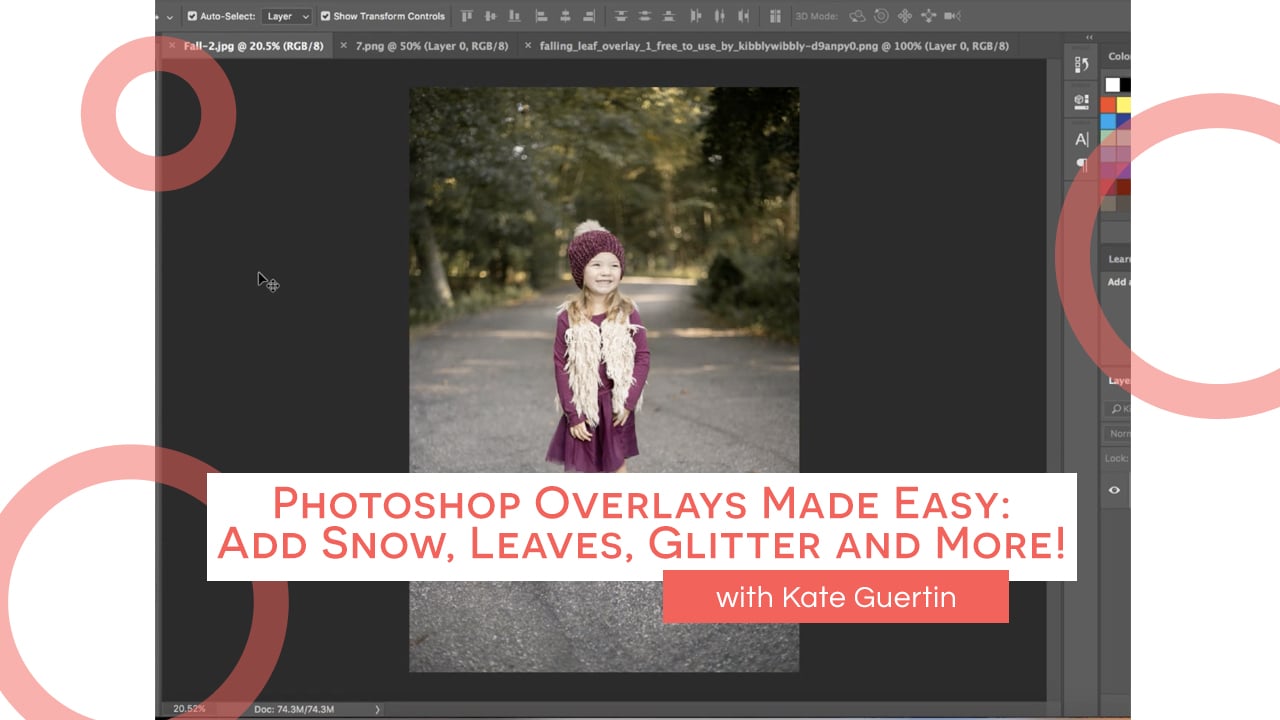The width and height of the screenshot is (1280, 720).
Task: Click the align vertical centers icon
Action: (x=490, y=16)
